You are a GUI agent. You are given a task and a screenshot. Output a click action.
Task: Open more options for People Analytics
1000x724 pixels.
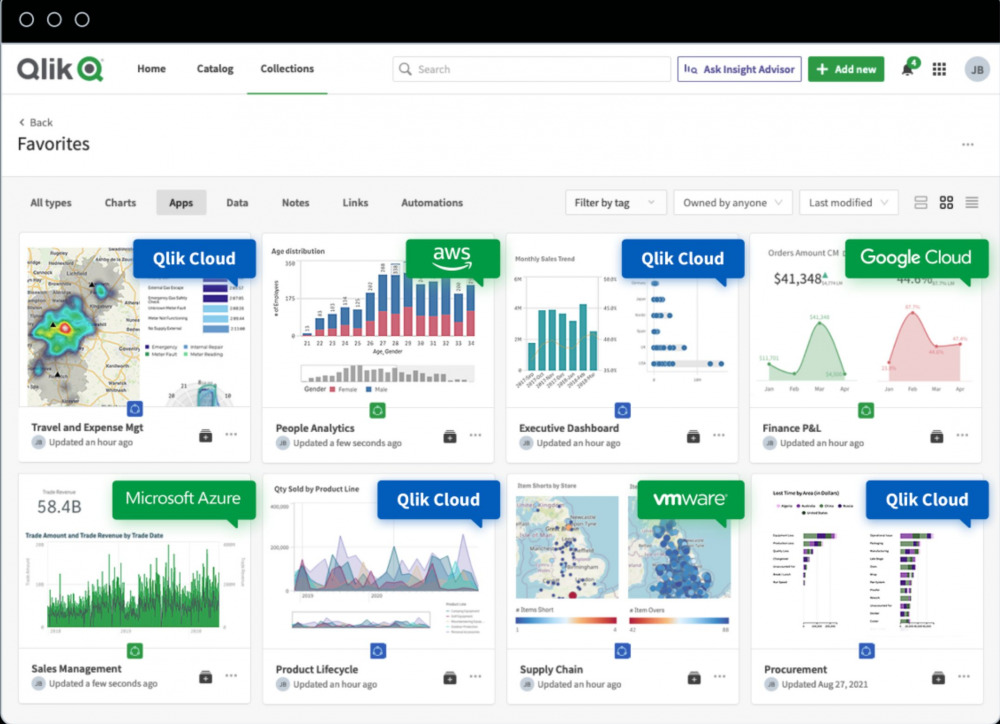475,435
